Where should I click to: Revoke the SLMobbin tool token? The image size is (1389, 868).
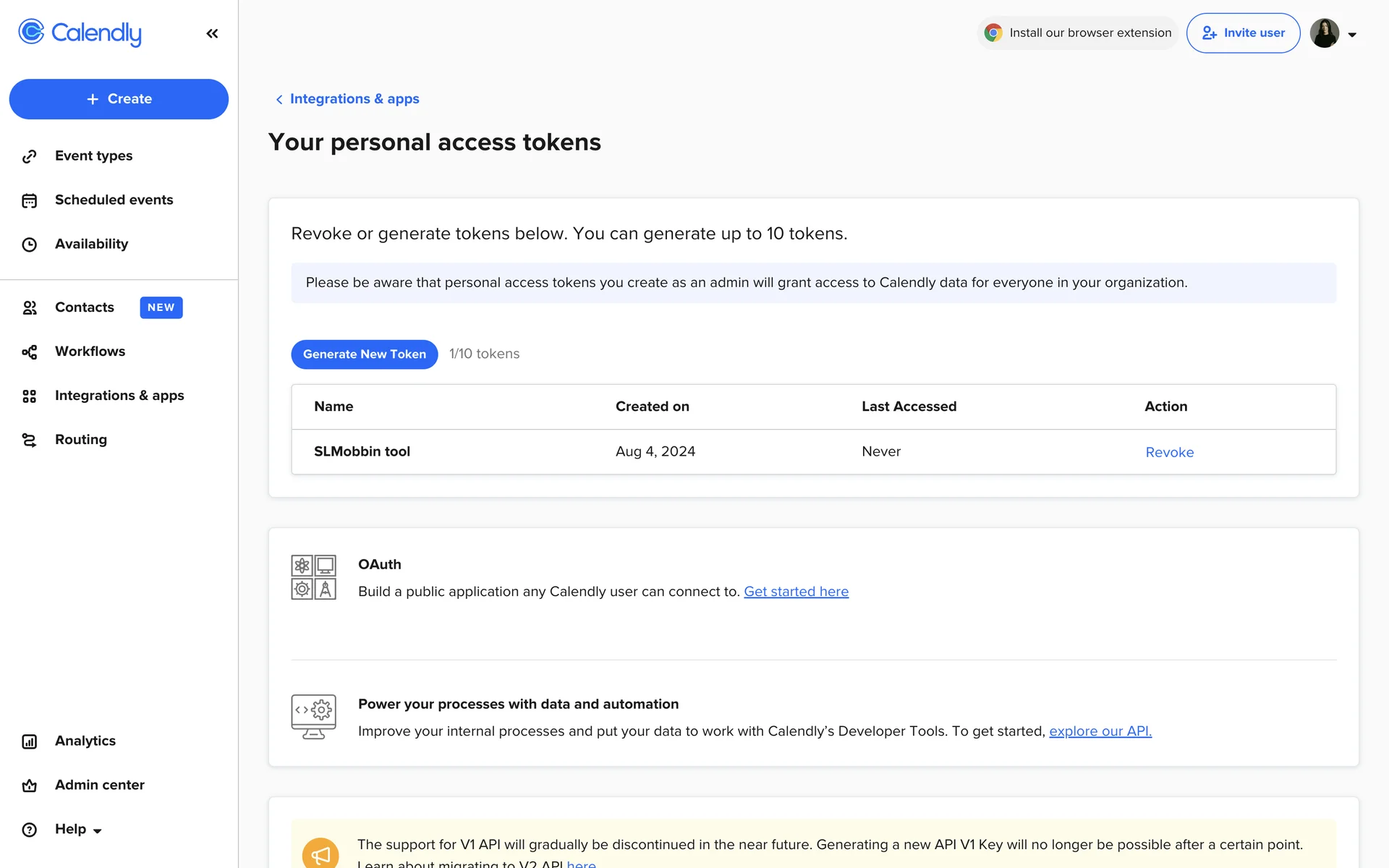coord(1169,452)
